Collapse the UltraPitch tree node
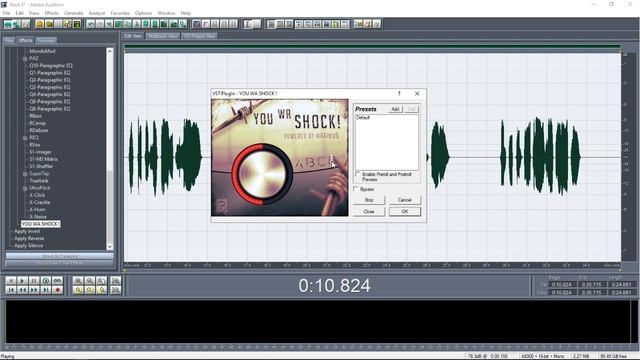Screen dimensions: 640x360 click(25, 189)
